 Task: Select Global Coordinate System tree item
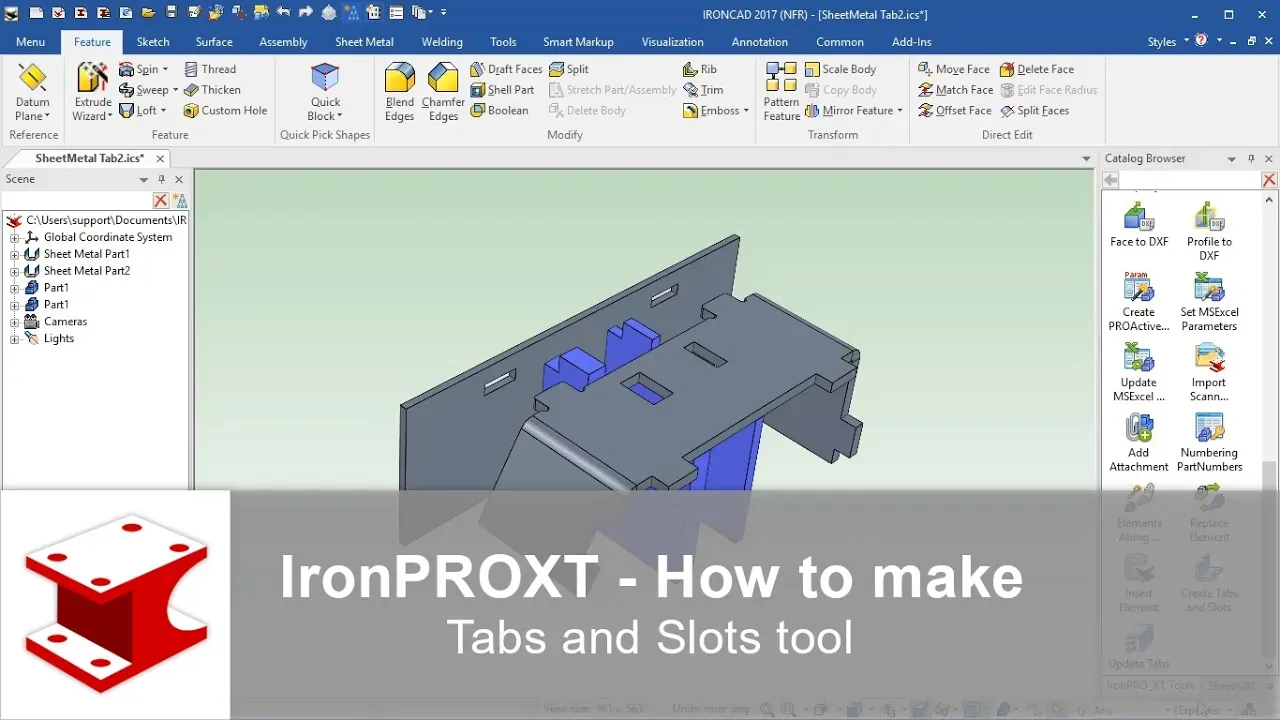click(108, 237)
